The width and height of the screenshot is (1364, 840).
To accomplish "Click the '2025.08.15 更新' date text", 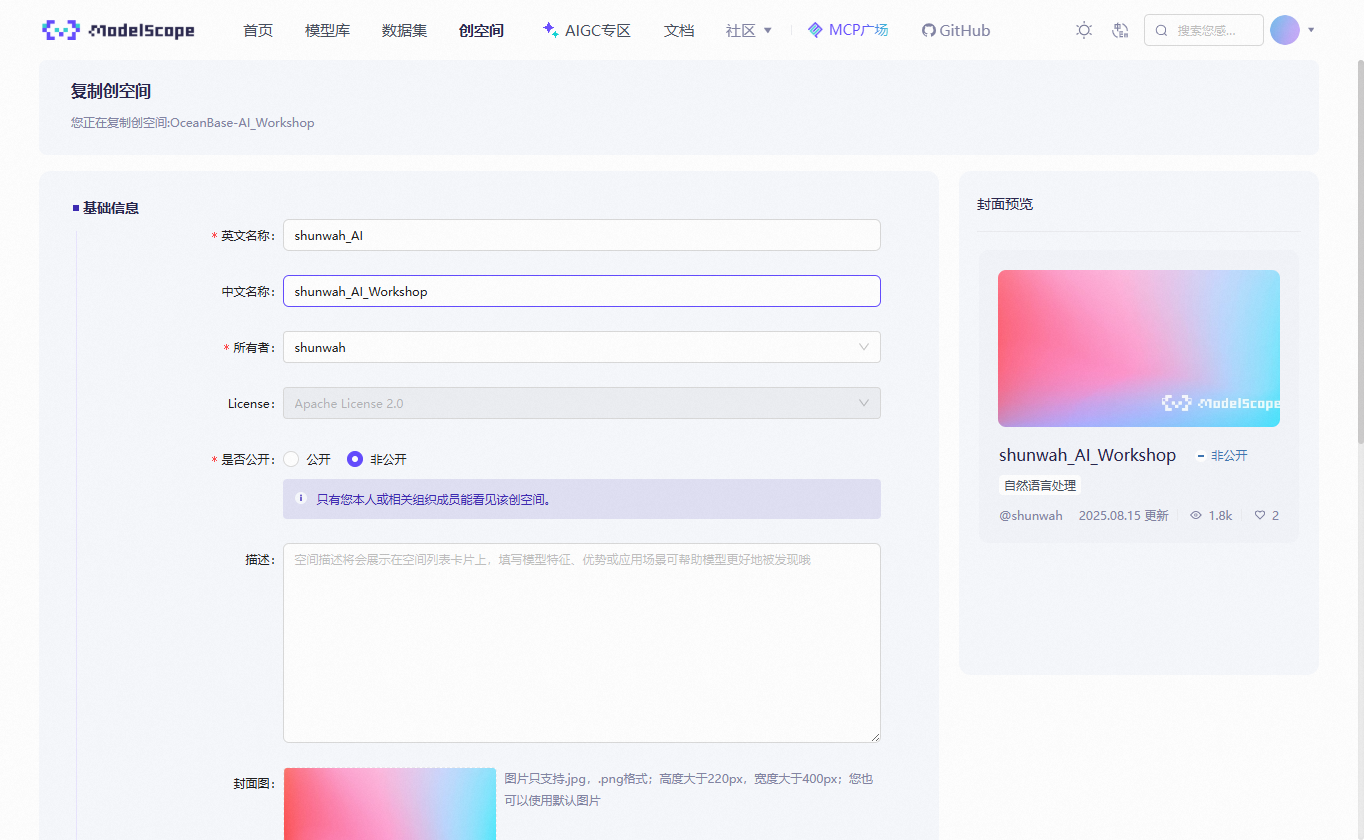I will pos(1123,516).
